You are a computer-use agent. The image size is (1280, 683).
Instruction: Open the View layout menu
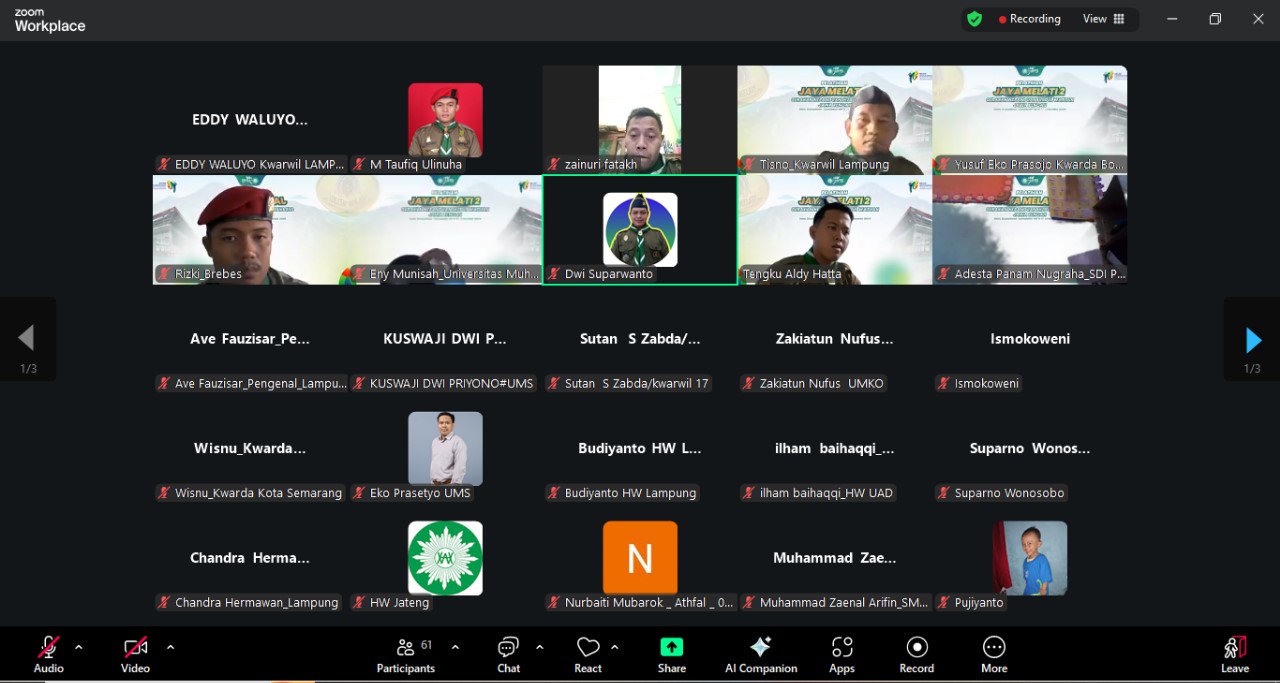1104,19
